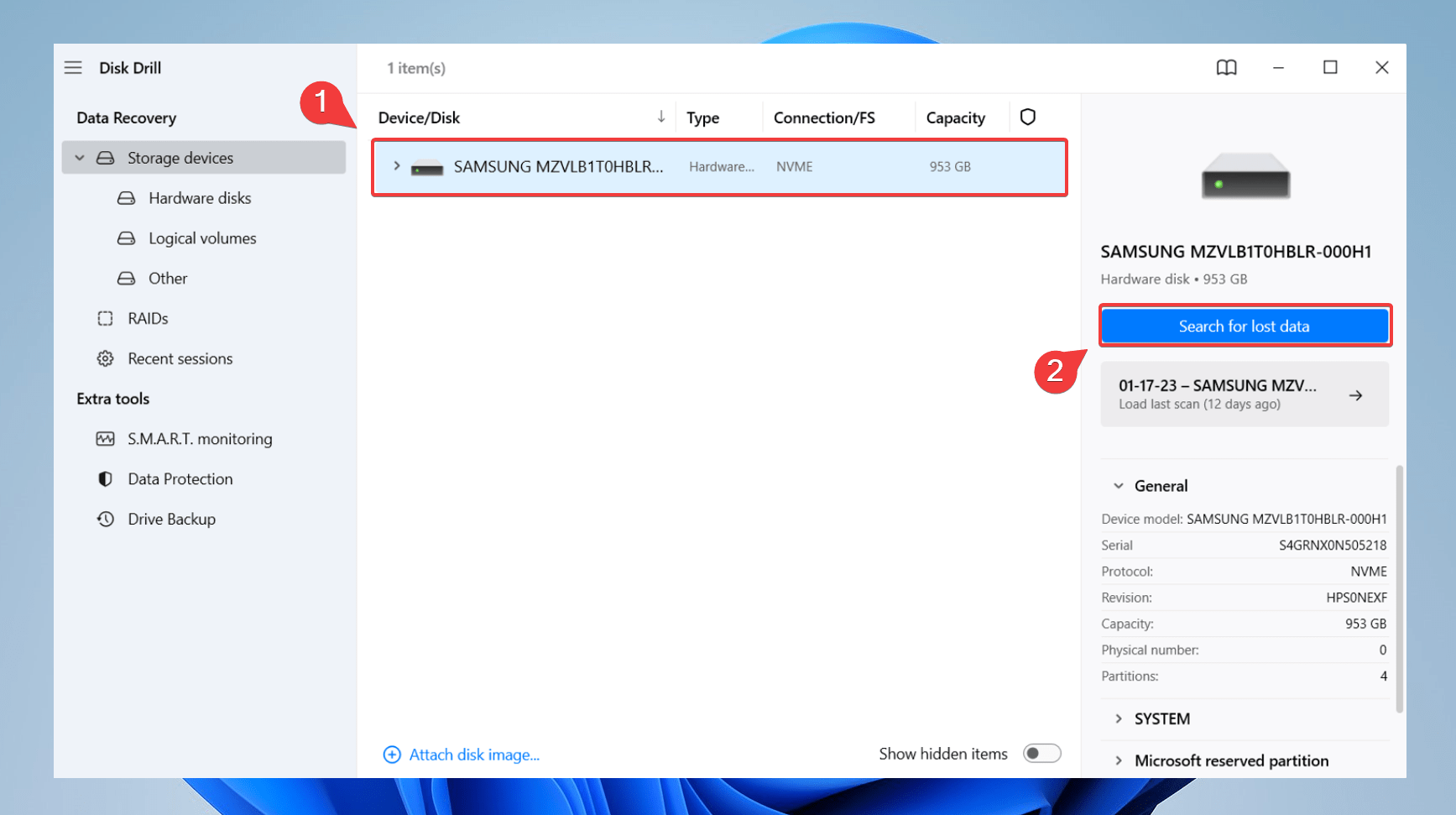Click the large drive image in details panel
The width and height of the screenshot is (1456, 815).
click(x=1245, y=175)
